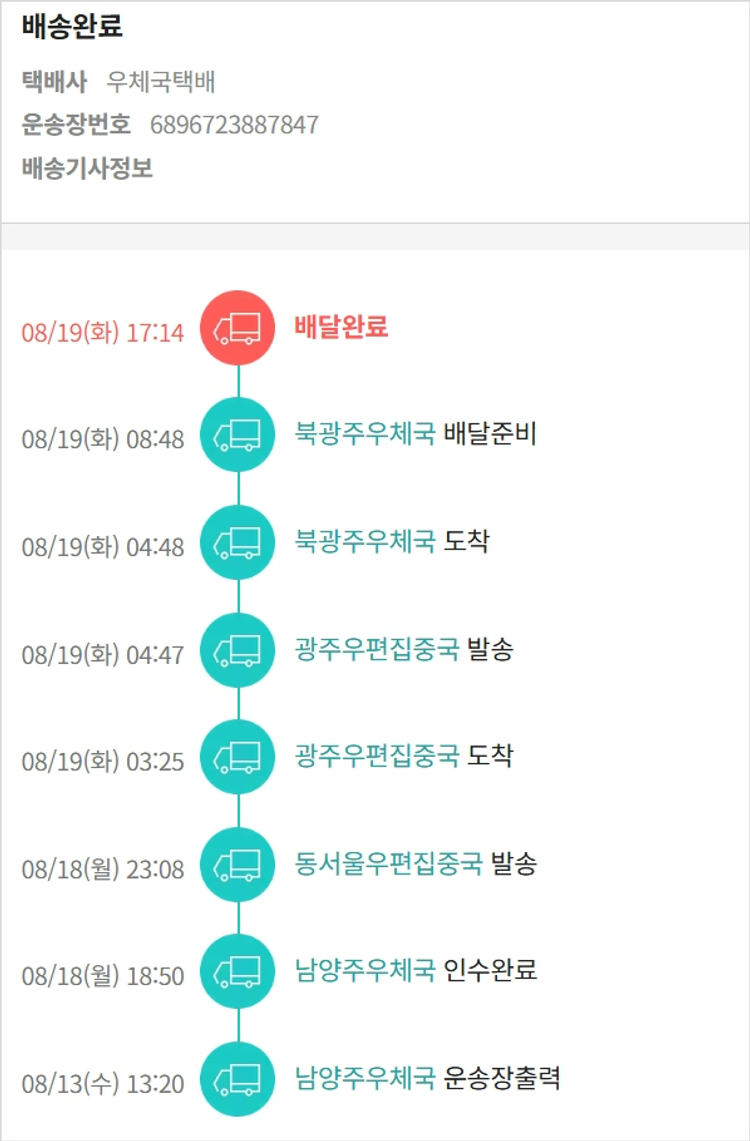The image size is (750, 1141).
Task: Select 남양주우체국 link in the 운송장출력 row
Action: point(365,1078)
